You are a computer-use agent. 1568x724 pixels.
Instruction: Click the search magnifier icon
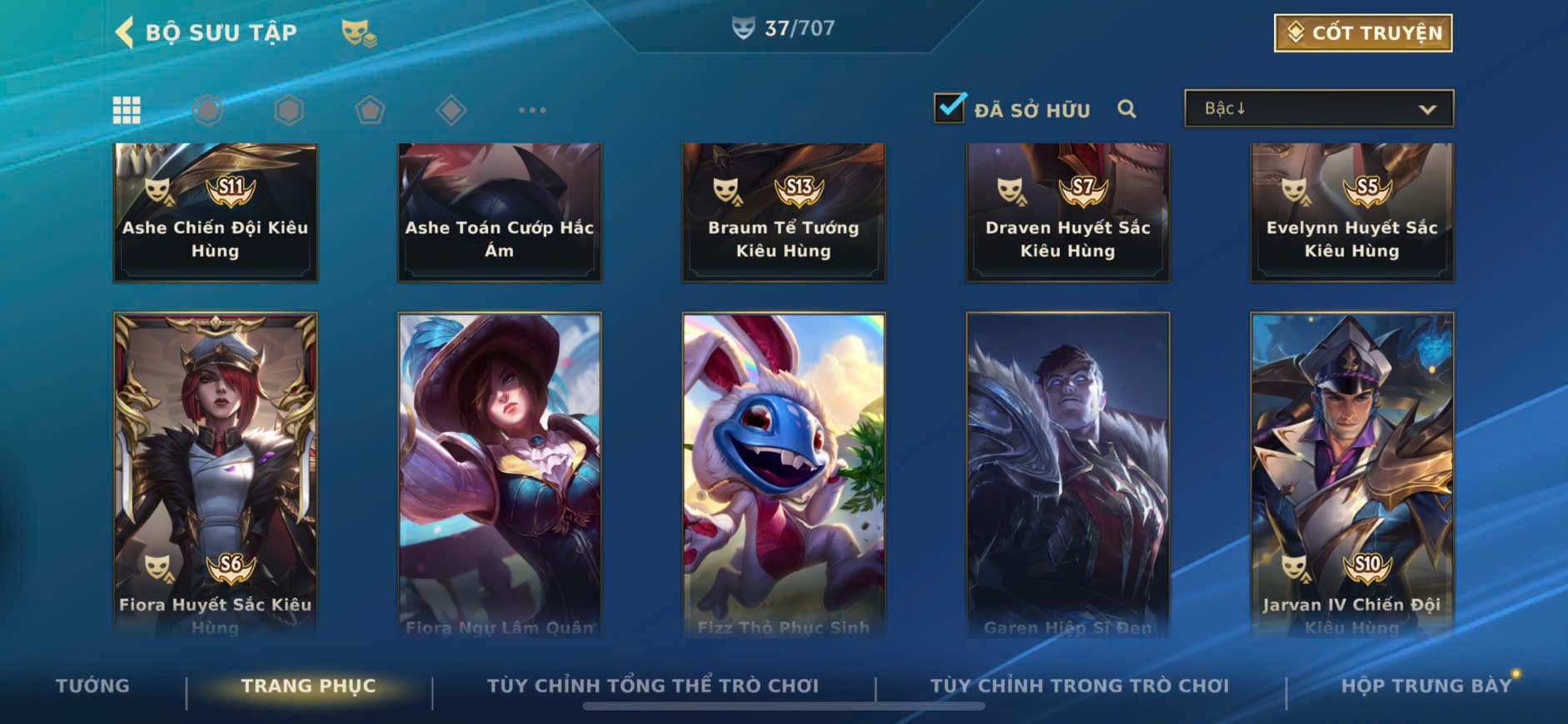click(1127, 109)
